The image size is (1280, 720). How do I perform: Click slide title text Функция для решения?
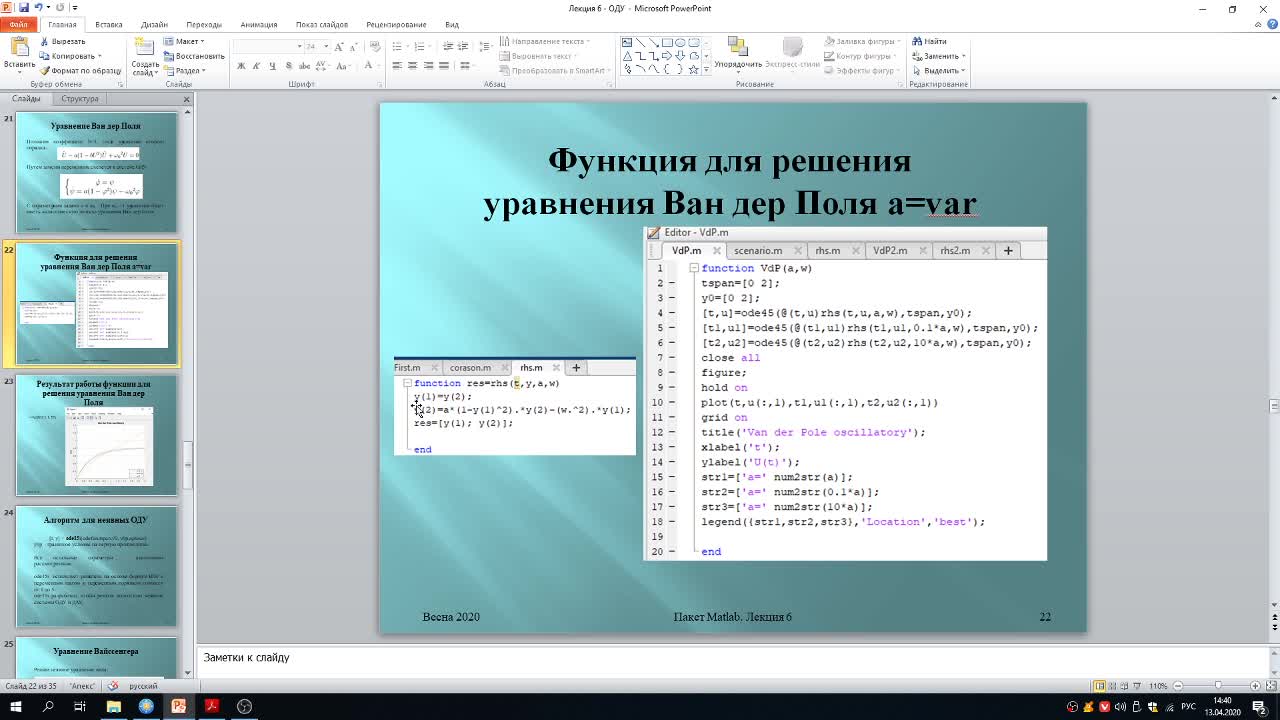(729, 160)
